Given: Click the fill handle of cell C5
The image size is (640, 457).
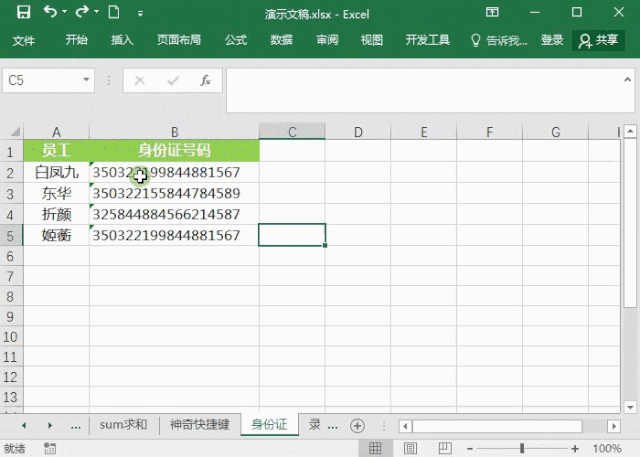Looking at the screenshot, I should 325,245.
